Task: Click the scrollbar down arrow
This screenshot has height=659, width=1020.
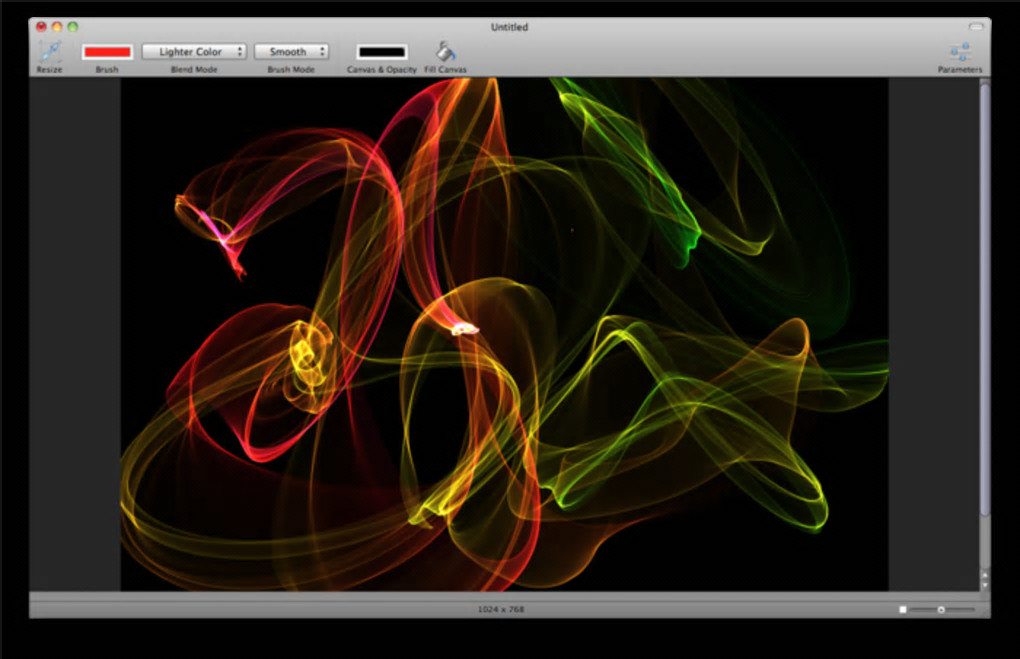Action: [985, 585]
